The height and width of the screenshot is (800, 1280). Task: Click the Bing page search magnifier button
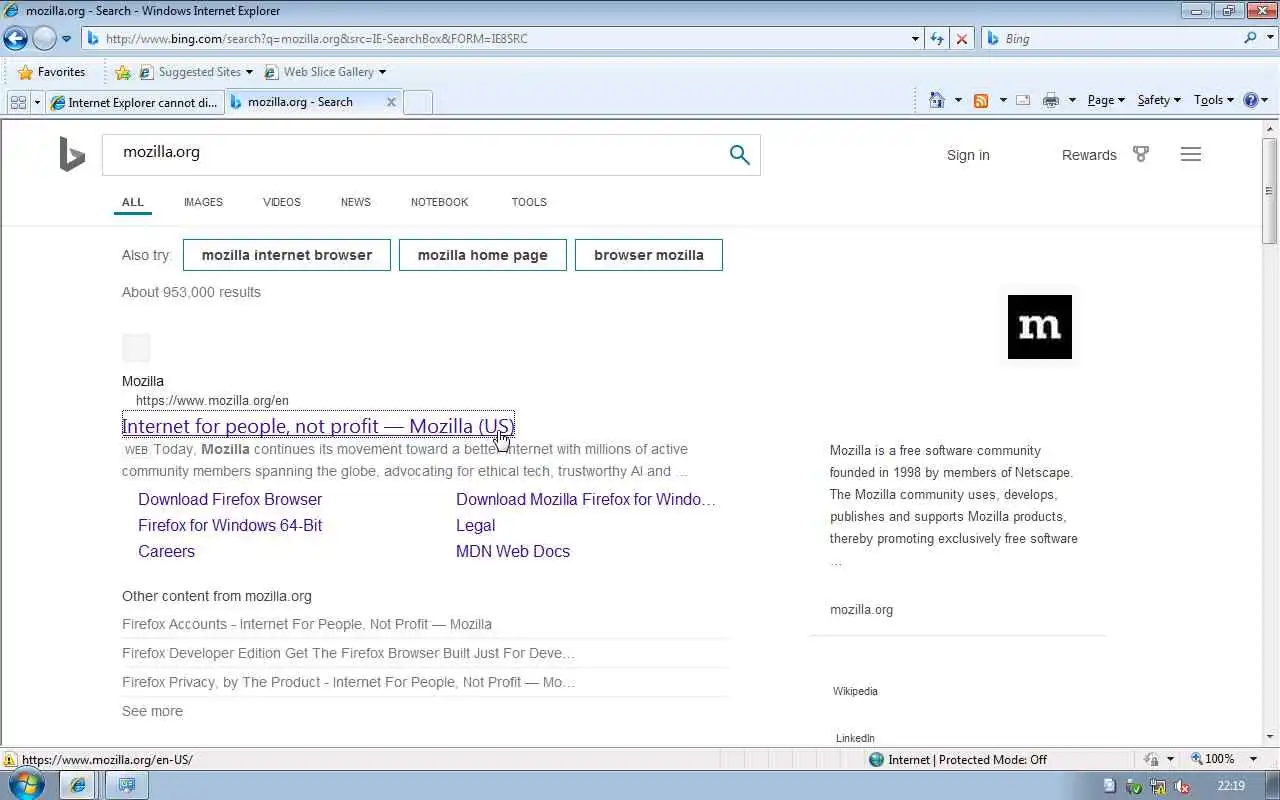coord(739,154)
